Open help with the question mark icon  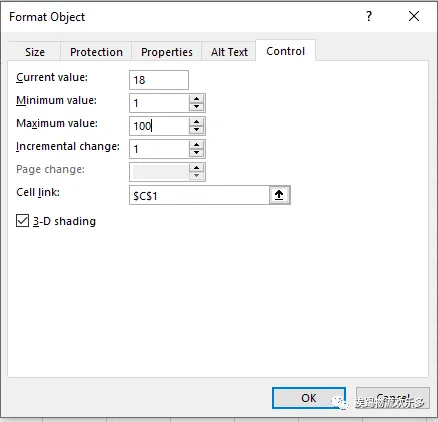[x=369, y=16]
